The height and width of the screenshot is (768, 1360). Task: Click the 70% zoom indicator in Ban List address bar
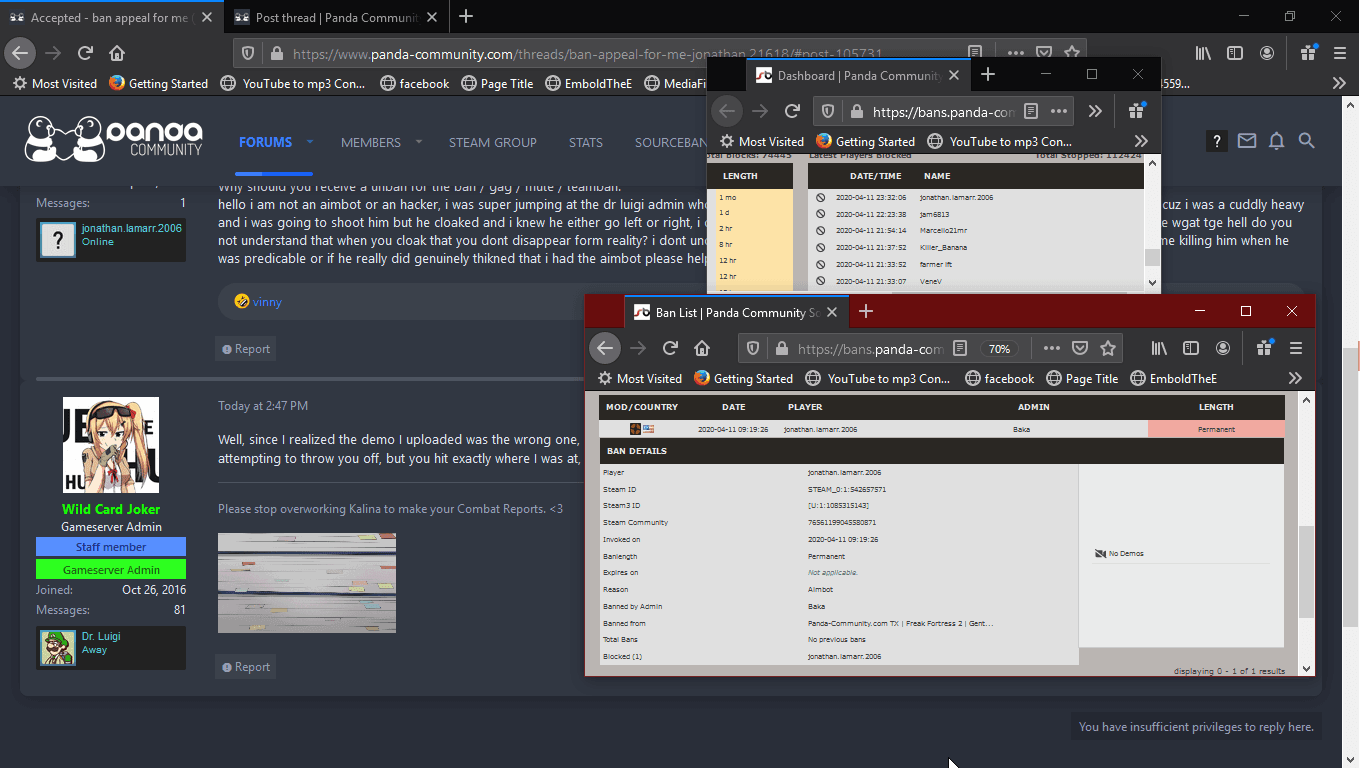click(x=998, y=349)
